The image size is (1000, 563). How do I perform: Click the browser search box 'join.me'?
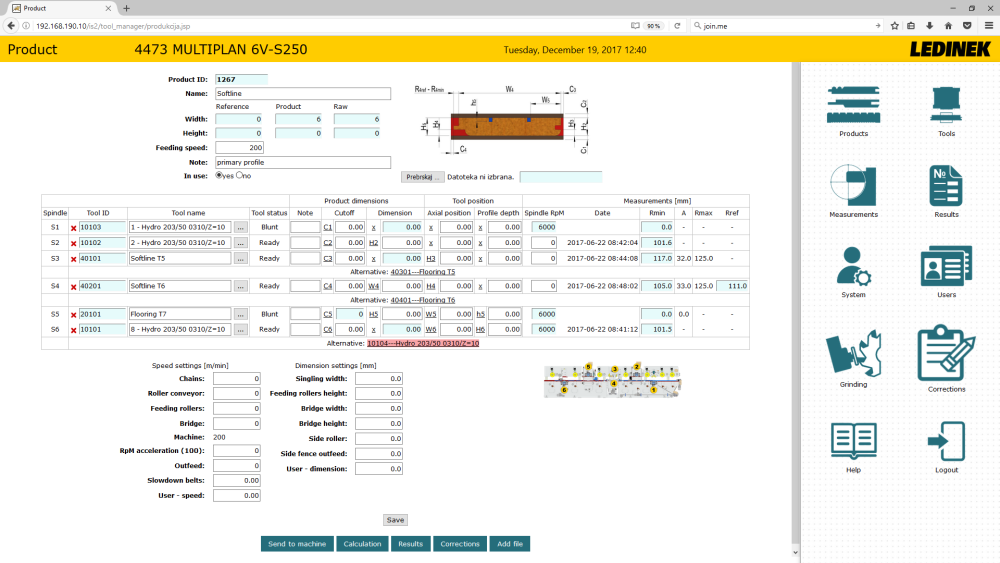click(788, 26)
